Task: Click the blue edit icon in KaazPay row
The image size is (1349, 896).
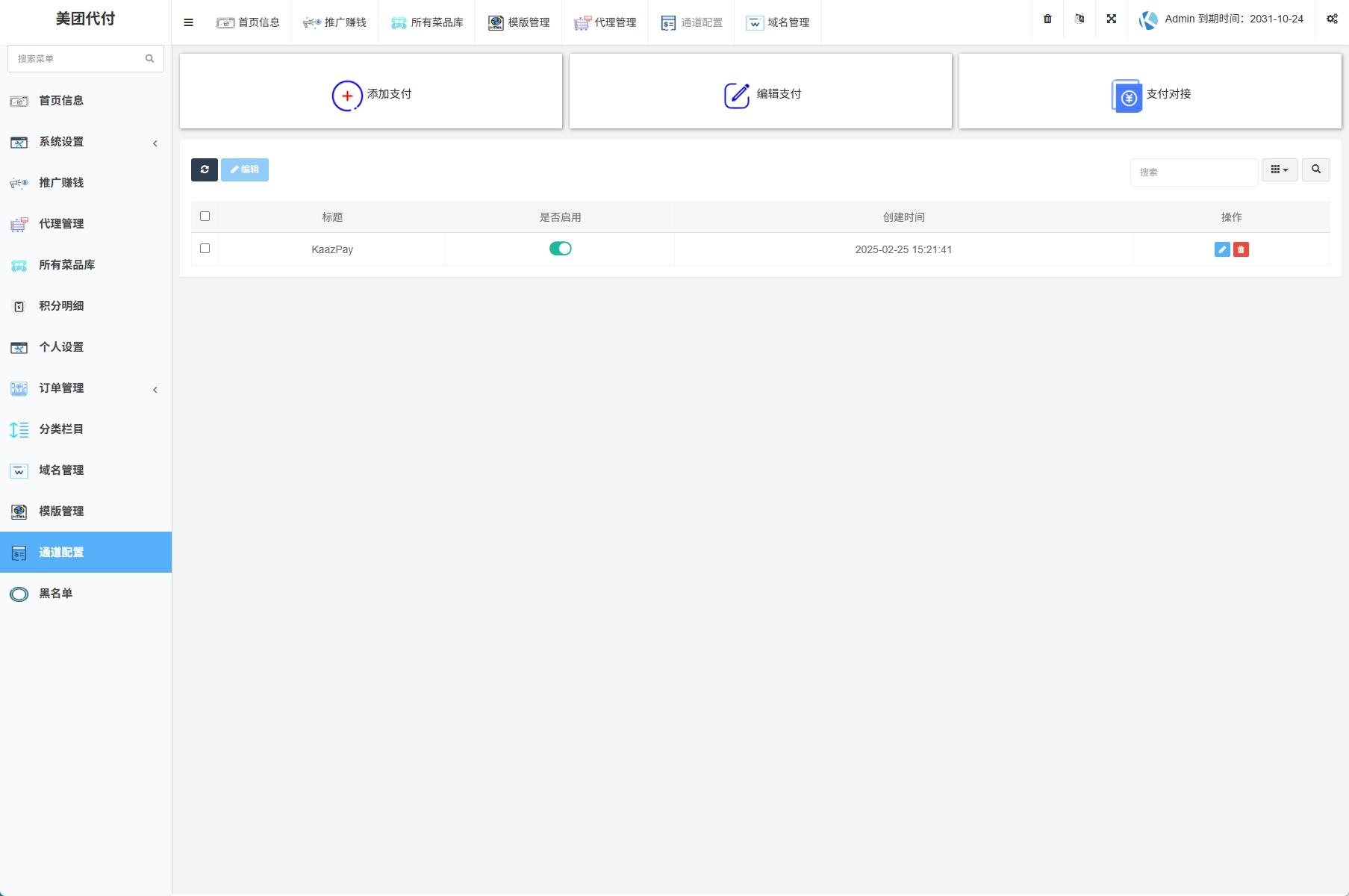Action: point(1221,249)
